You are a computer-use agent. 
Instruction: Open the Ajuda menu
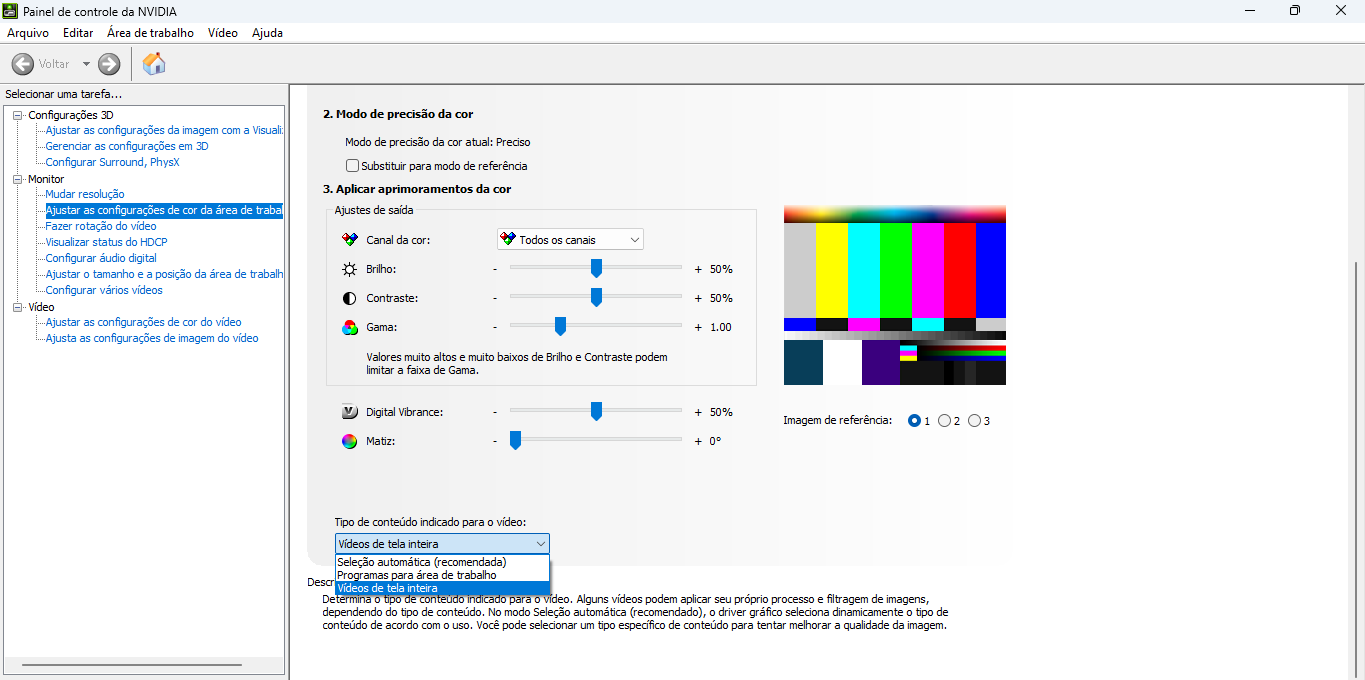[x=267, y=33]
